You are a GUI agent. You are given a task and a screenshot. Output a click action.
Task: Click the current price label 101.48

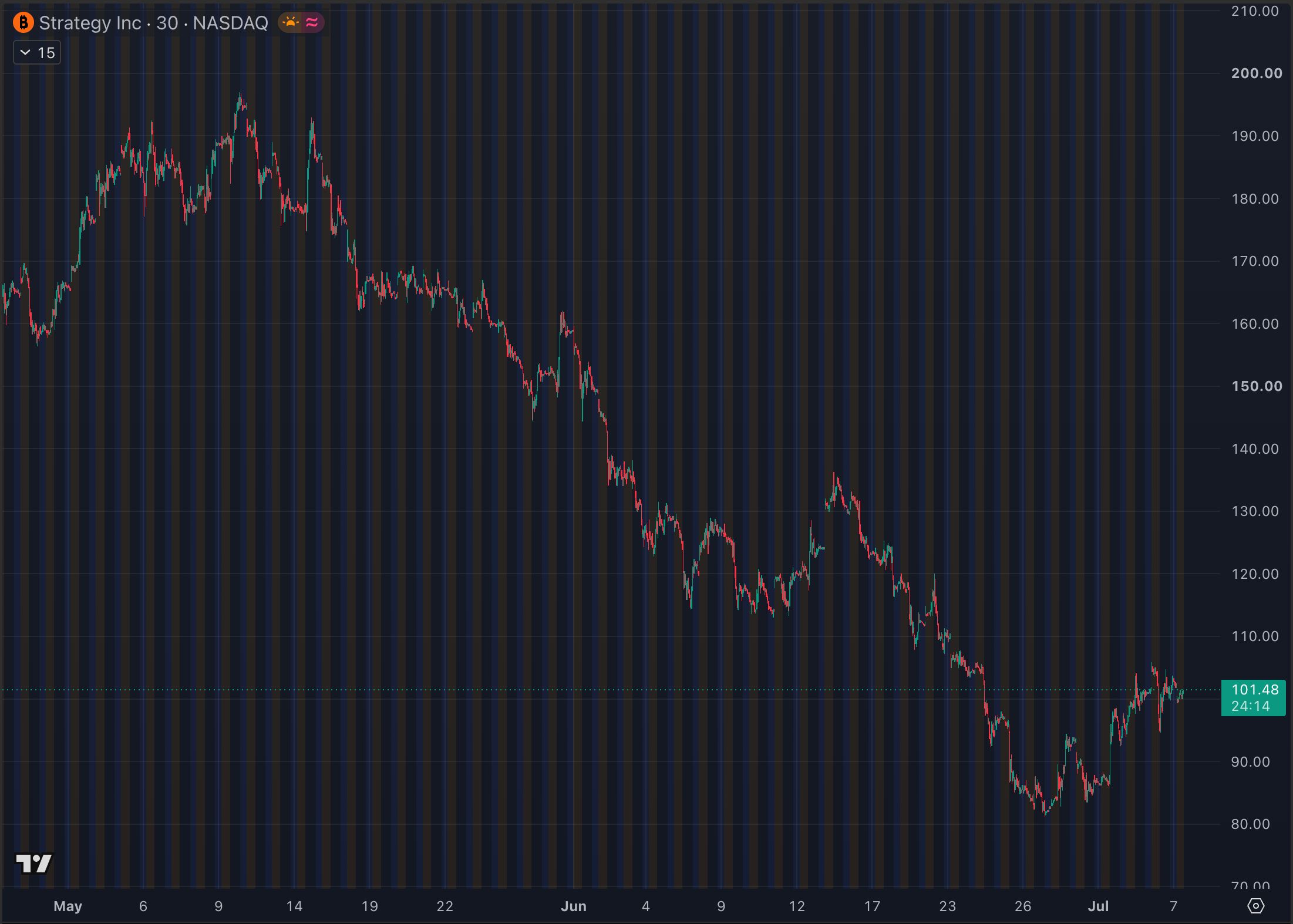[1255, 690]
